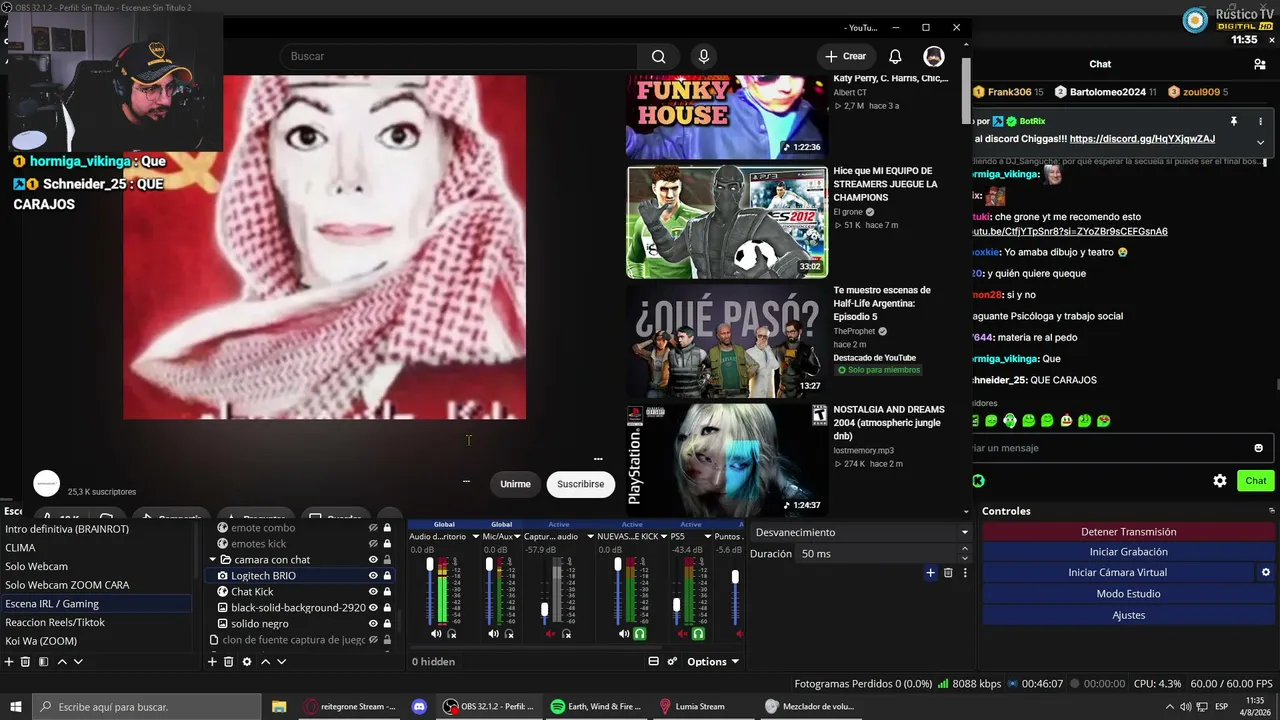Open chat settings gear icon

pyautogui.click(x=1220, y=481)
